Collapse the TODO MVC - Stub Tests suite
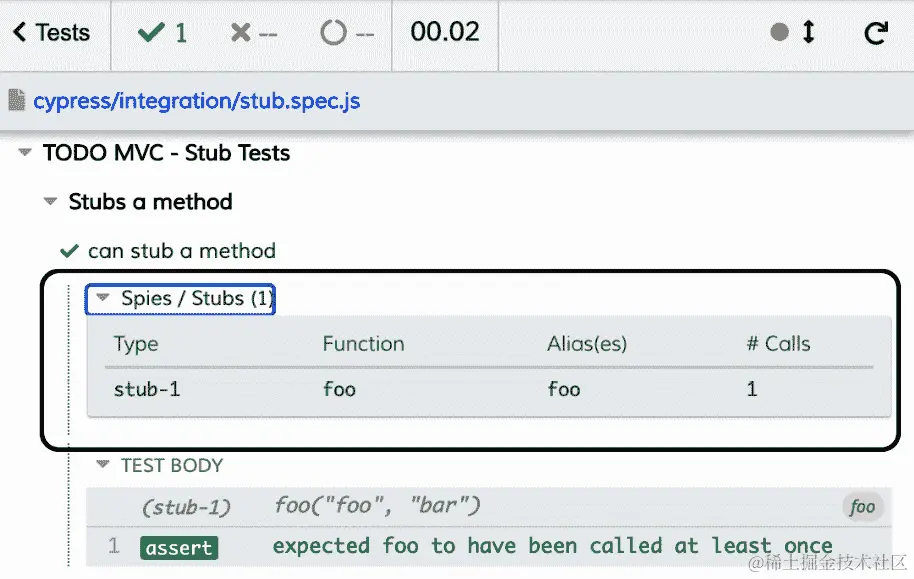The height and width of the screenshot is (579, 914). (x=24, y=153)
